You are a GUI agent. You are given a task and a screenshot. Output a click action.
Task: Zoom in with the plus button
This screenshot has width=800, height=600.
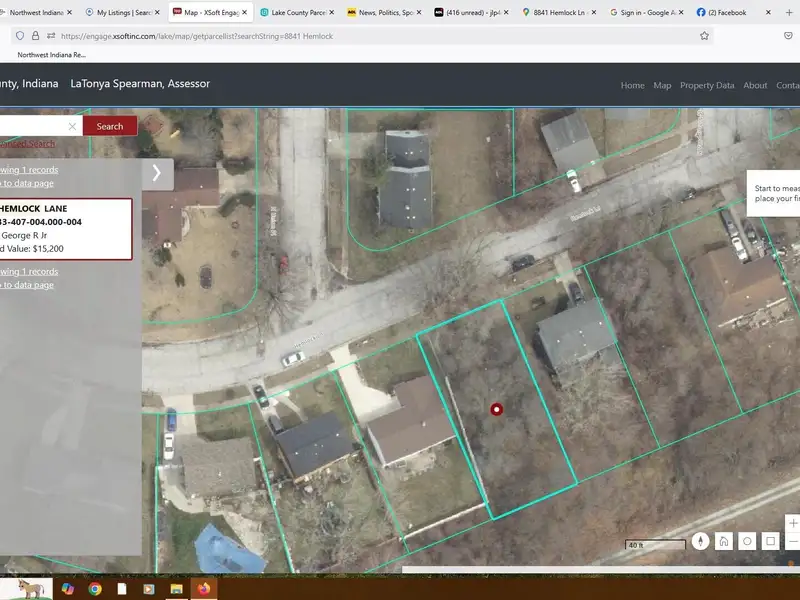[x=793, y=522]
